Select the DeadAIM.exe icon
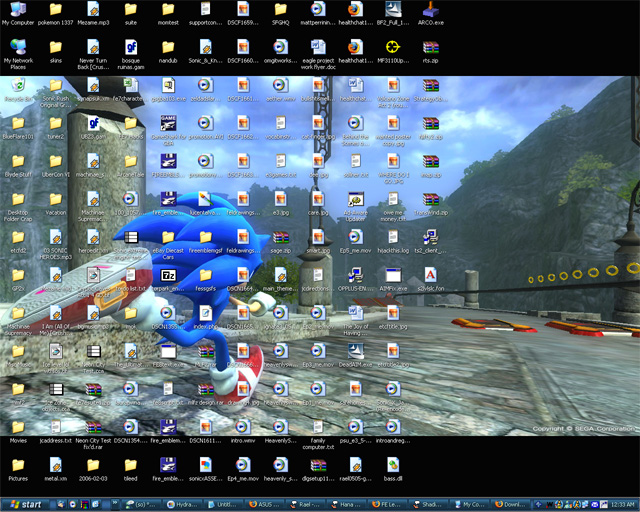This screenshot has width=640, height=512. tap(356, 355)
